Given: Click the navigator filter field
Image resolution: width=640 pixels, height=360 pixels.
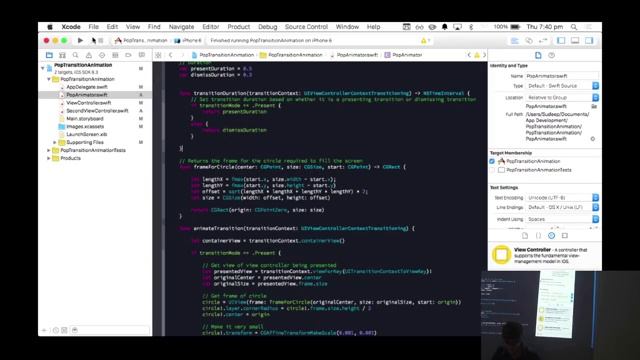Looking at the screenshot, I should point(110,330).
